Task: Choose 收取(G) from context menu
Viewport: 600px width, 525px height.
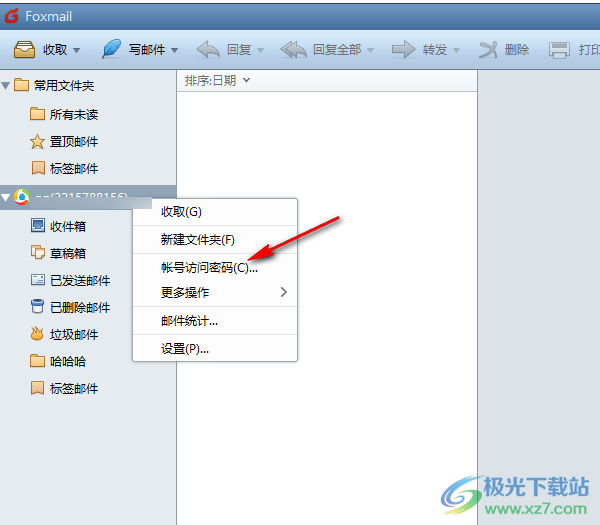Action: [x=215, y=212]
